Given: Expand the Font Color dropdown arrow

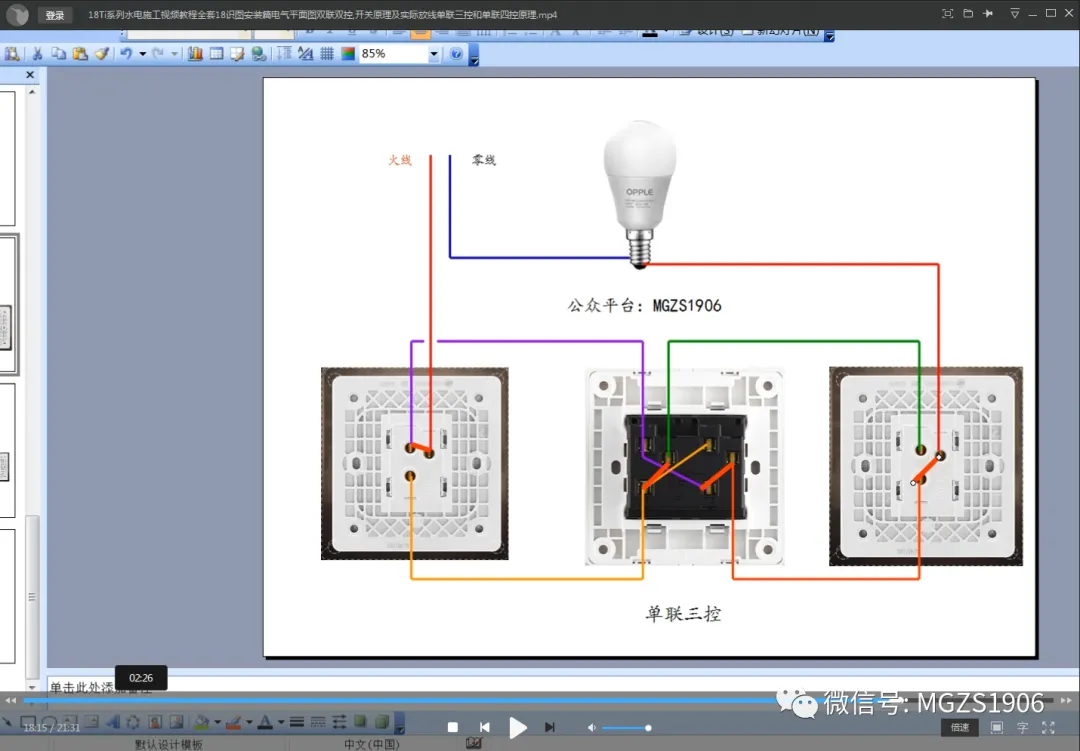Looking at the screenshot, I should [x=281, y=722].
